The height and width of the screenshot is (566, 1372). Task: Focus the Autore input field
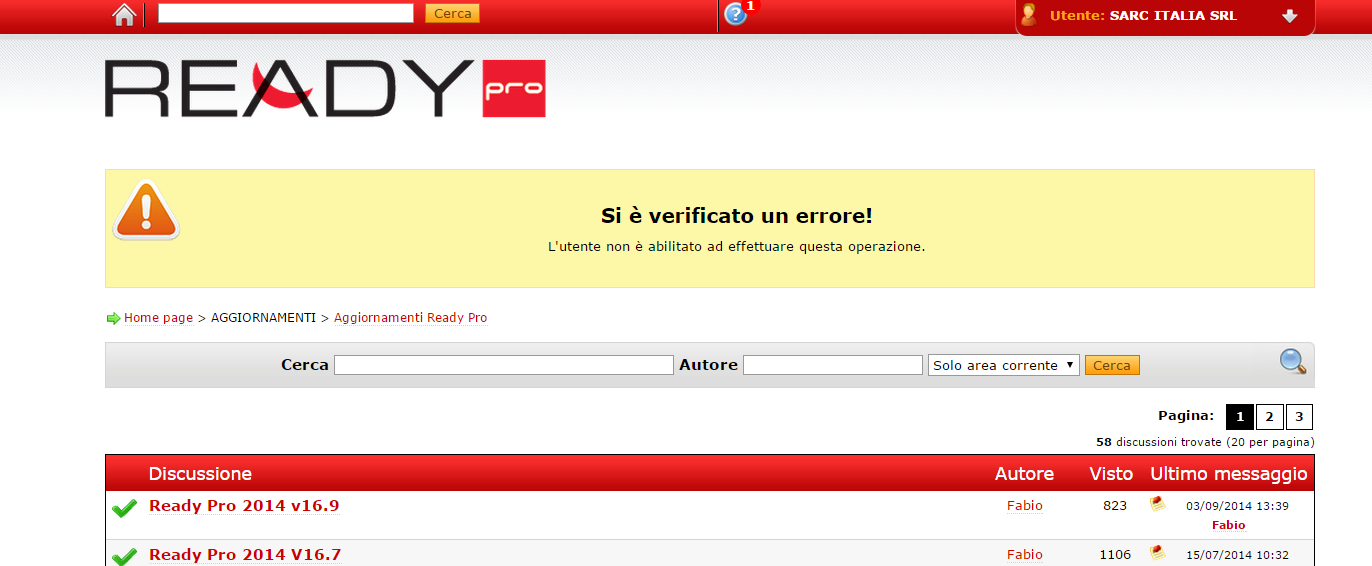[x=833, y=365]
